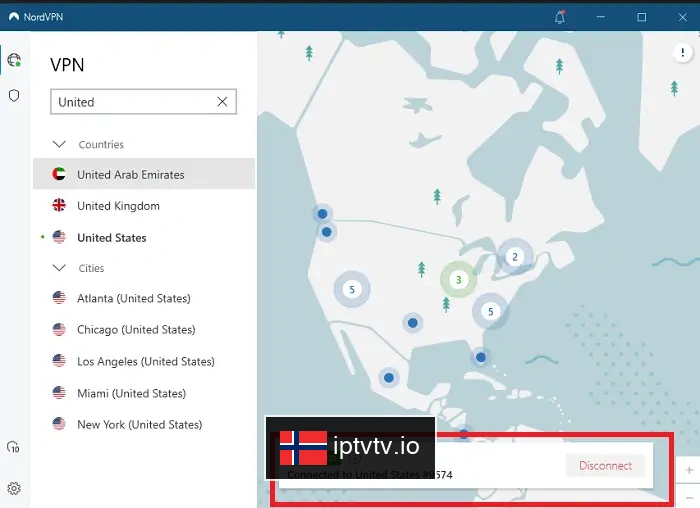The width and height of the screenshot is (700, 508).
Task: Select the Texas server dot on map
Action: tap(412, 322)
